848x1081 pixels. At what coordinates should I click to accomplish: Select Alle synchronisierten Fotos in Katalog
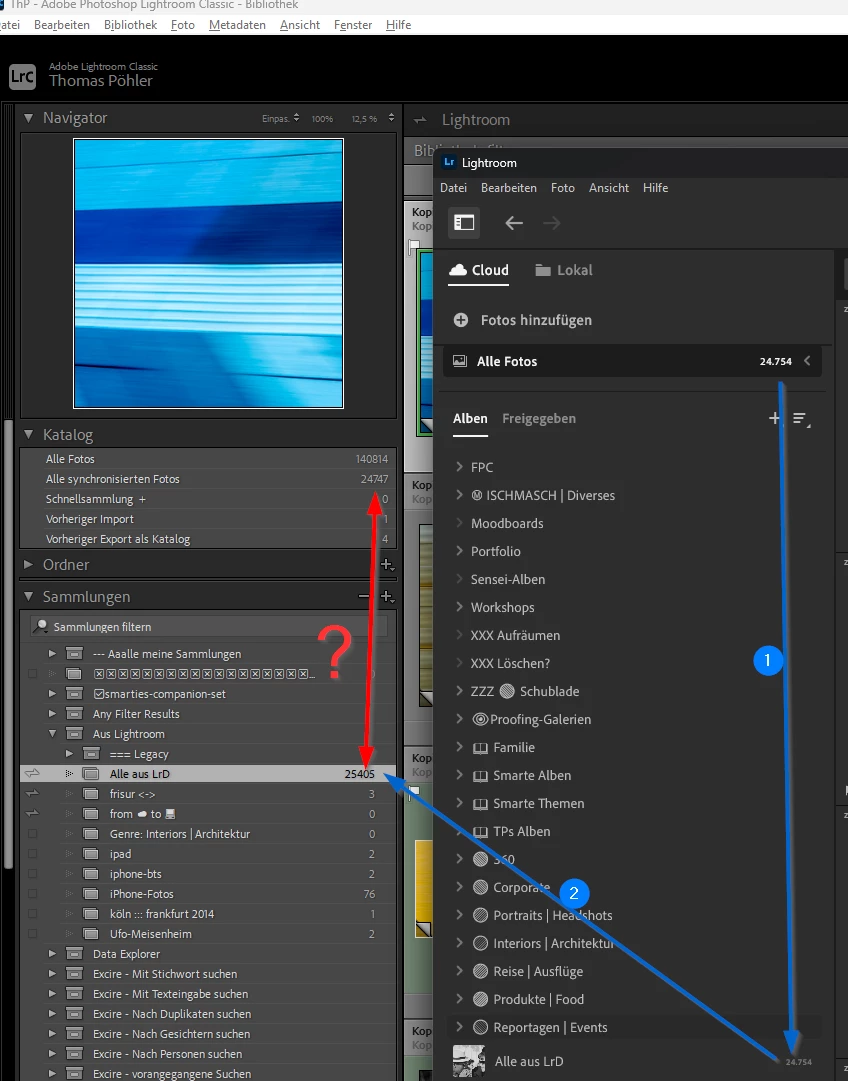[x=208, y=478]
